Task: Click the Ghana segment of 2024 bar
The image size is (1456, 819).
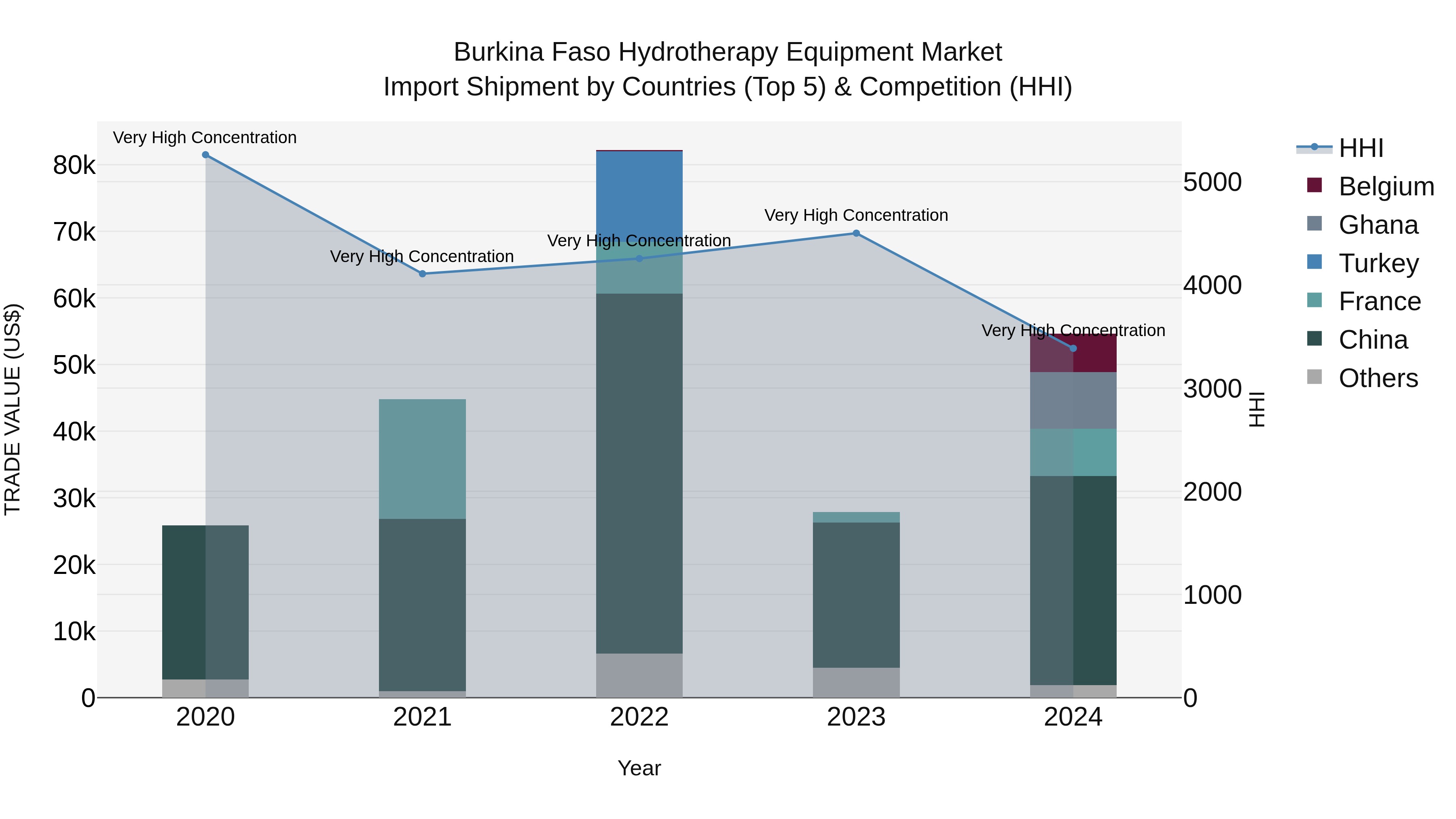Action: tap(1073, 400)
